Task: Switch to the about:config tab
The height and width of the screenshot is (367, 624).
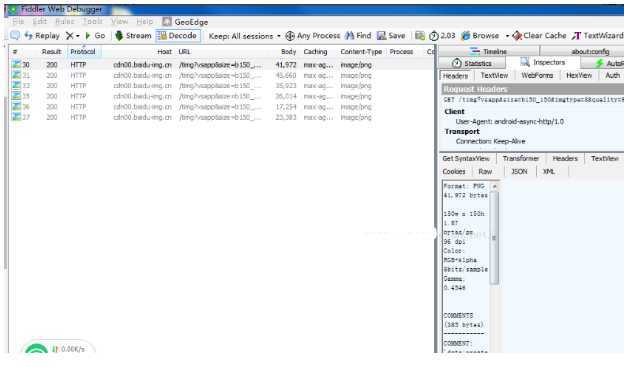Action: [x=590, y=52]
